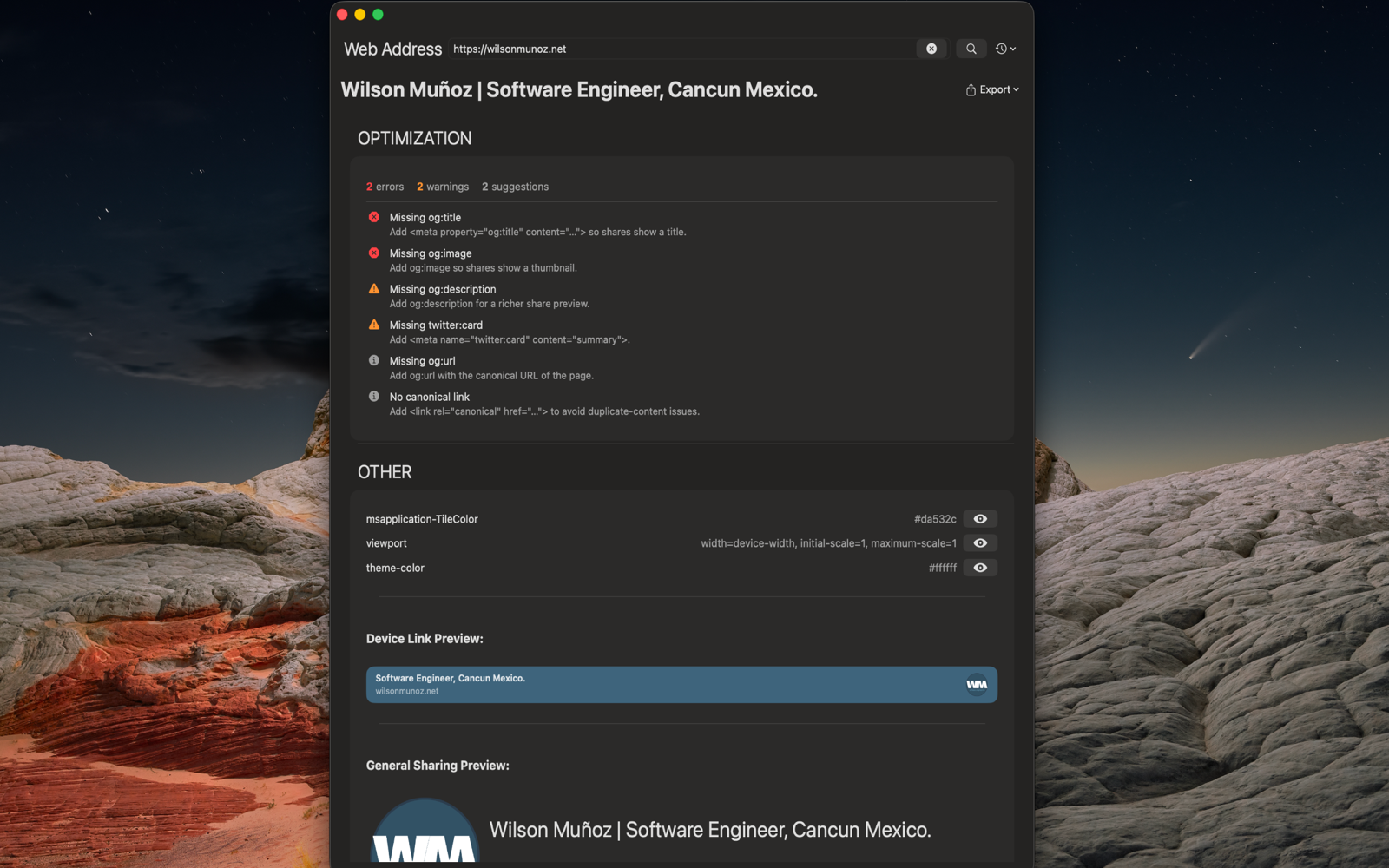Click into the URL input field

coord(681,49)
